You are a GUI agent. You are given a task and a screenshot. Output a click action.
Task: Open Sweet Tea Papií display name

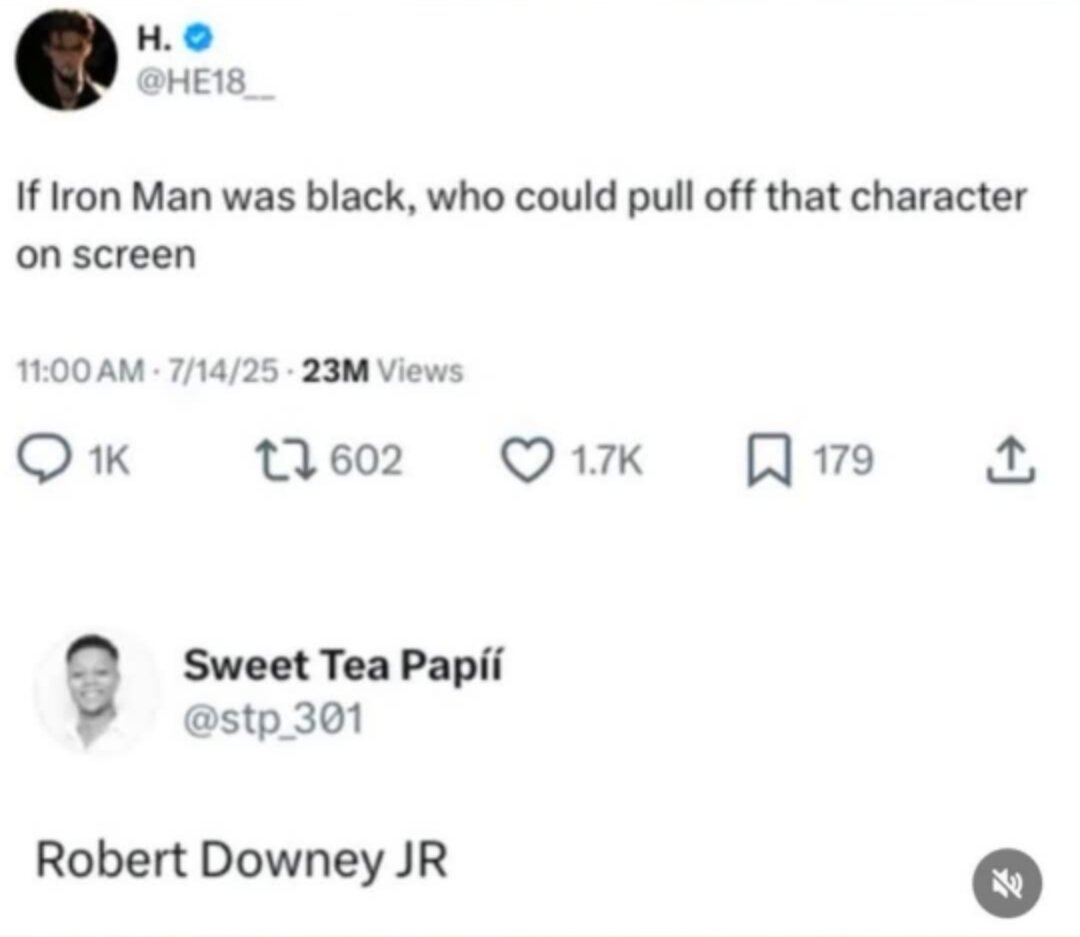(x=343, y=666)
